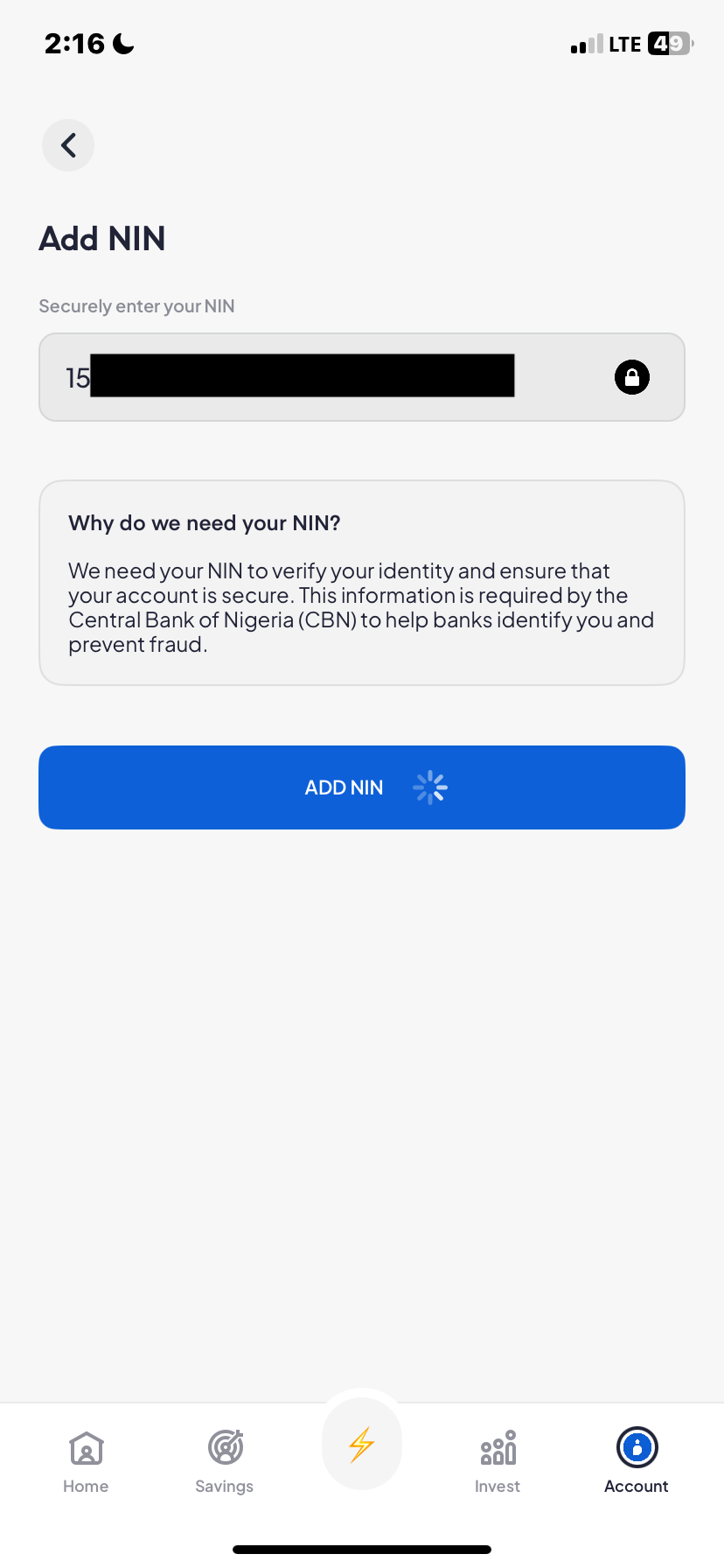724x1568 pixels.
Task: Tap the "Why do we need your NIN?" heading
Action: coord(205,523)
